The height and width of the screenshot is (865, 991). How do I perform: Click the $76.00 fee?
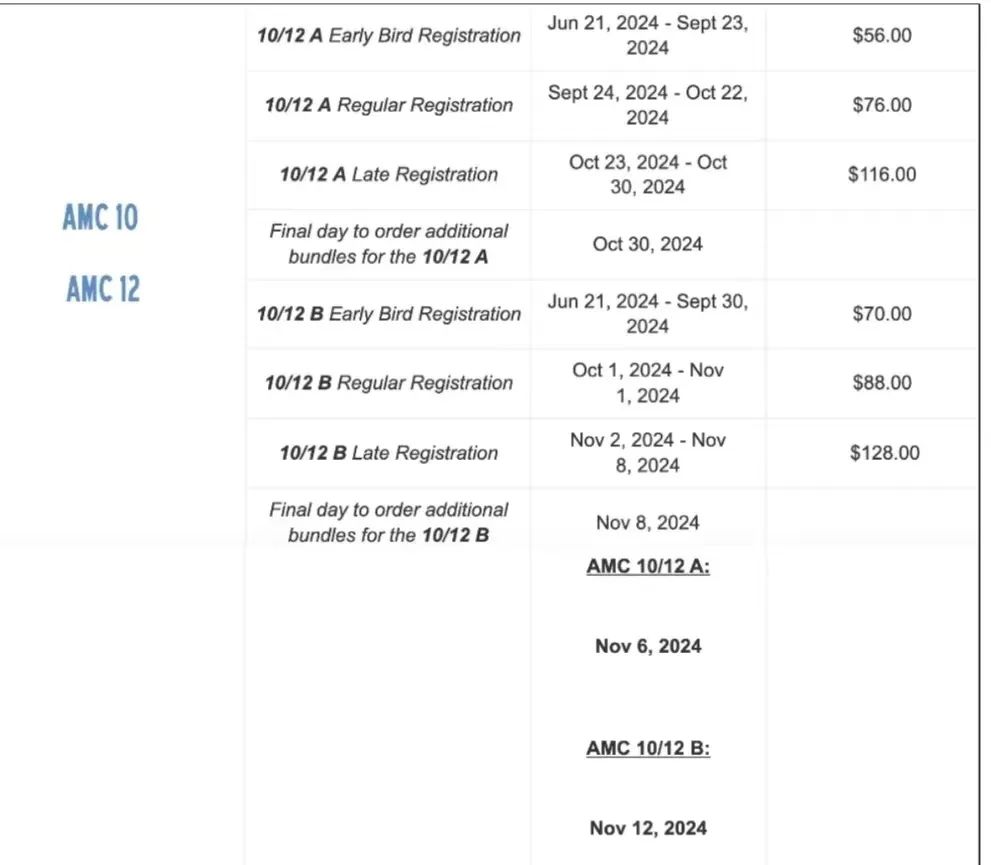pos(882,105)
